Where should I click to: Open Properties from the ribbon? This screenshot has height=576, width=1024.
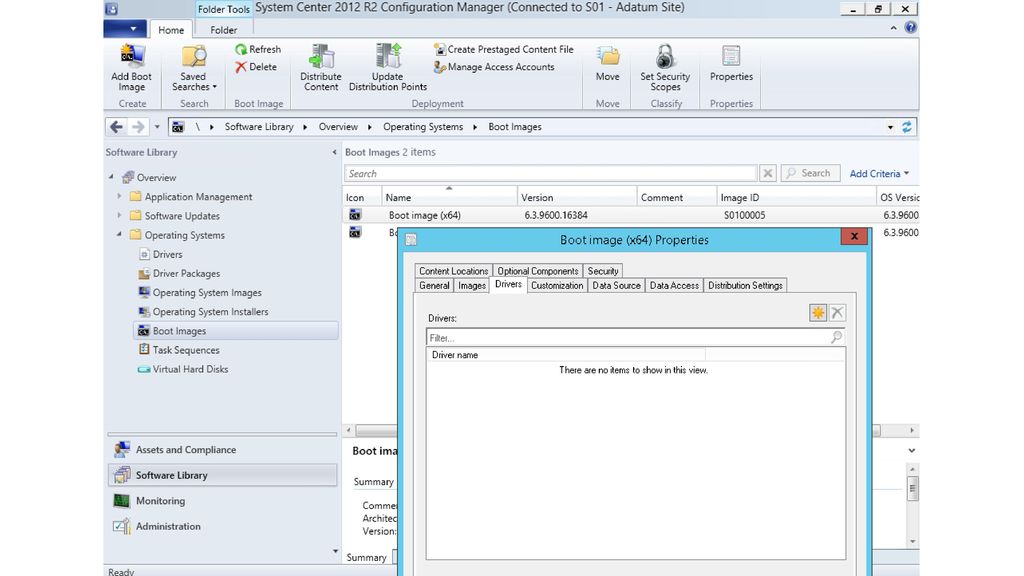coord(731,63)
